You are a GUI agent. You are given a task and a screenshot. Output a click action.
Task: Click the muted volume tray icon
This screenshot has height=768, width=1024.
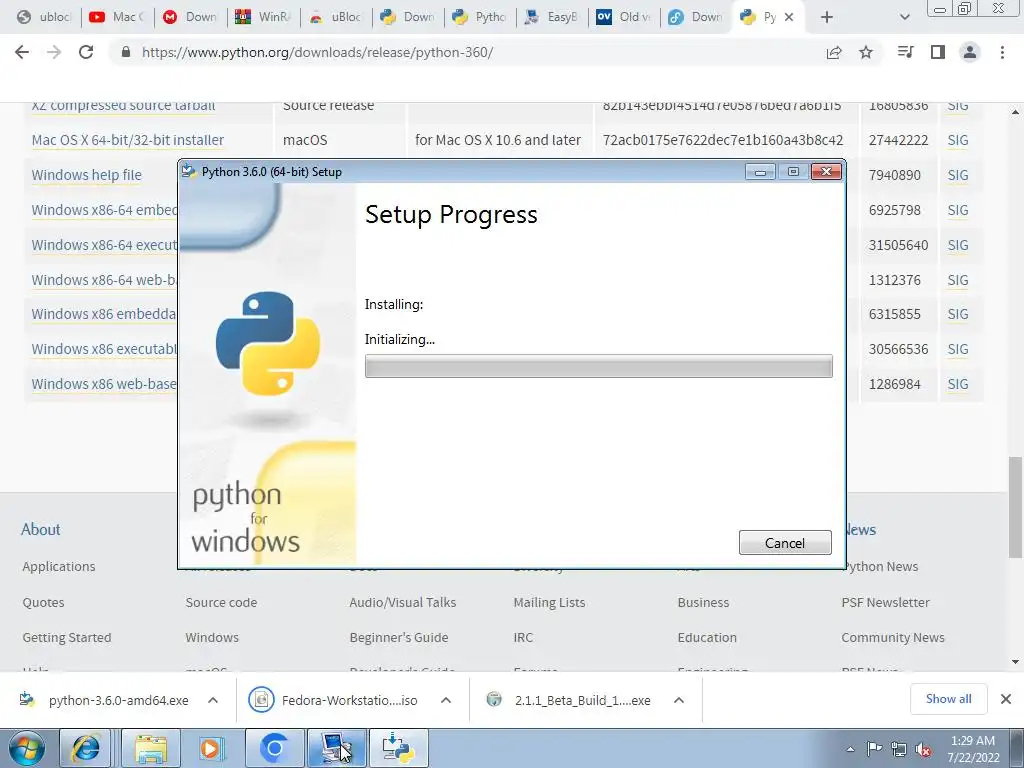click(x=923, y=749)
